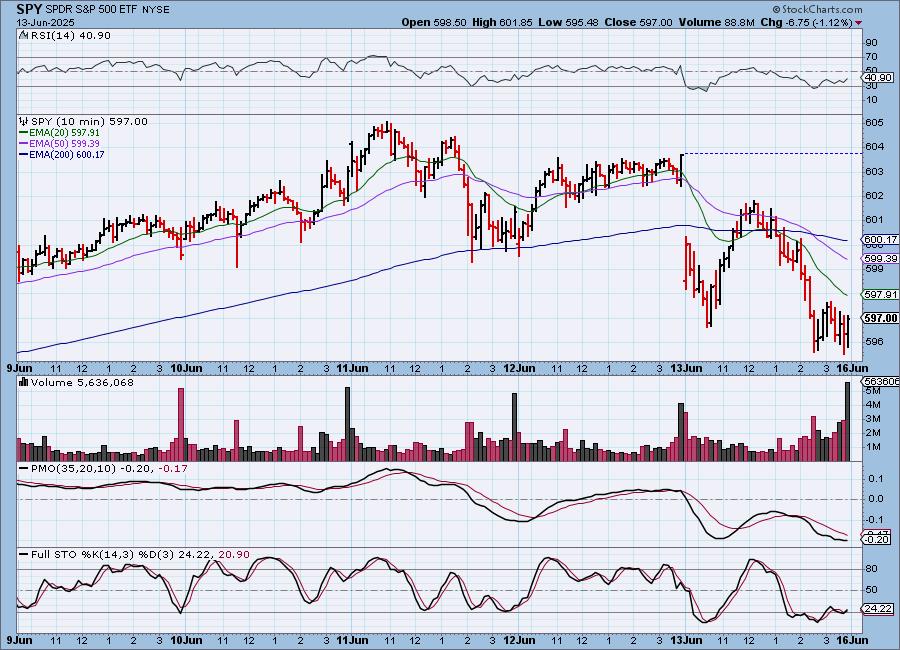Click the EMA(50) 599.39 legend text
This screenshot has height=650, width=900.
64,144
